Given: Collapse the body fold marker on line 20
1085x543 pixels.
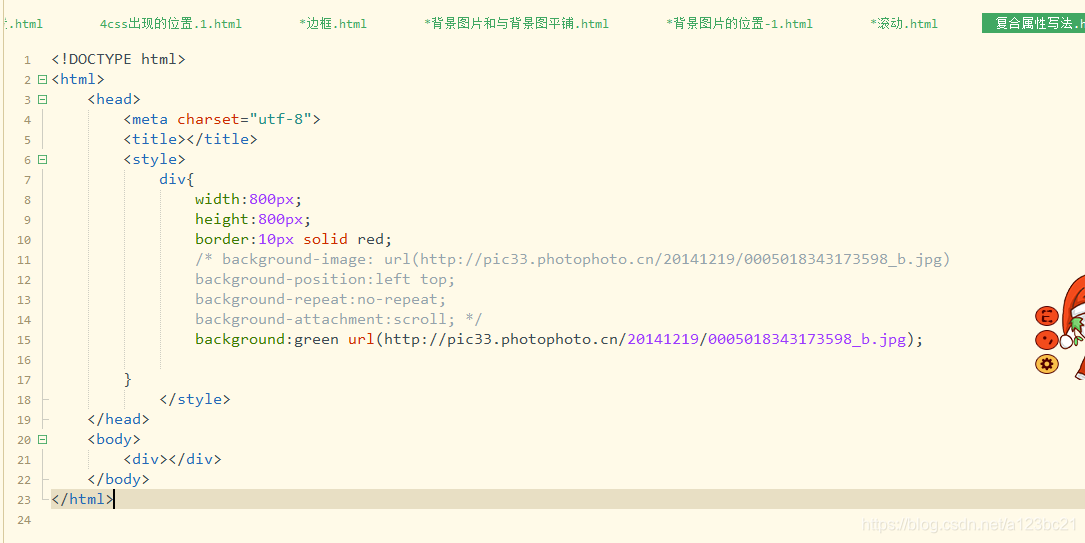Looking at the screenshot, I should [x=42, y=439].
